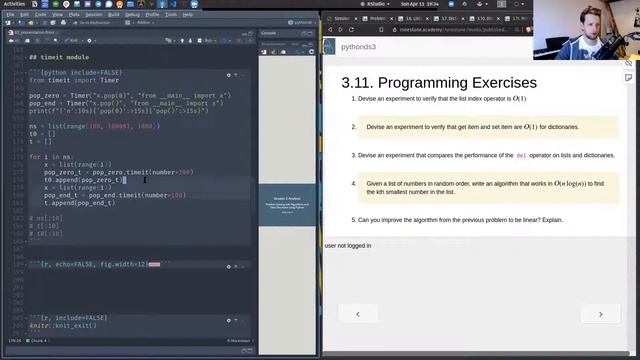The image size is (640, 360).
Task: Open the Tools menu in RStudio
Action: pyautogui.click(x=171, y=15)
